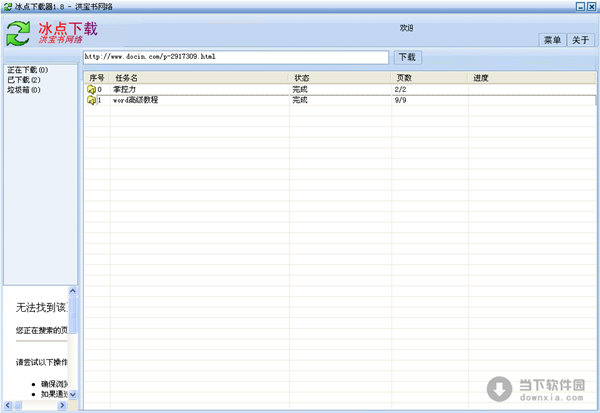Open the 菜单 menu button
600x413 pixels.
pyautogui.click(x=552, y=40)
